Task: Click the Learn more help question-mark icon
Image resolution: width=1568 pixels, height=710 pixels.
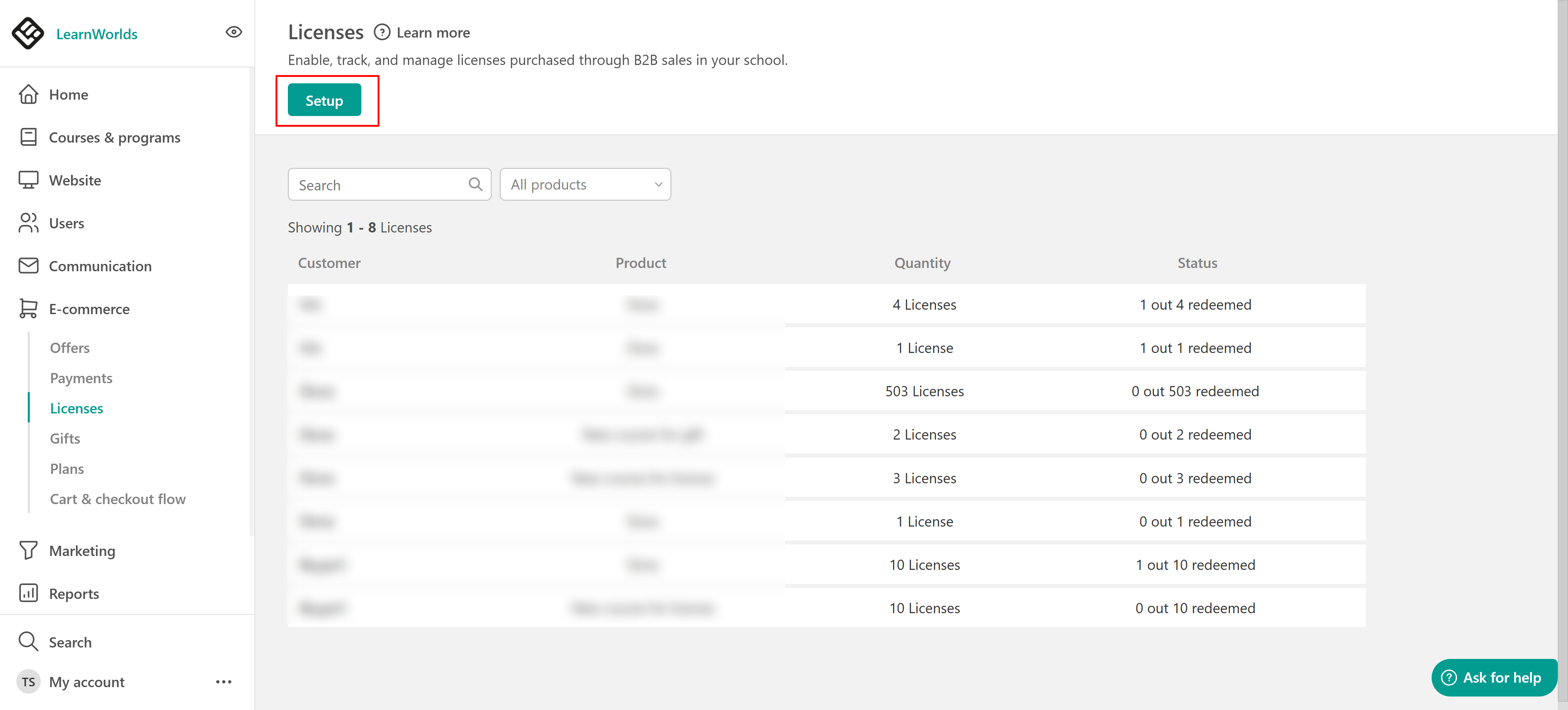Action: [382, 32]
